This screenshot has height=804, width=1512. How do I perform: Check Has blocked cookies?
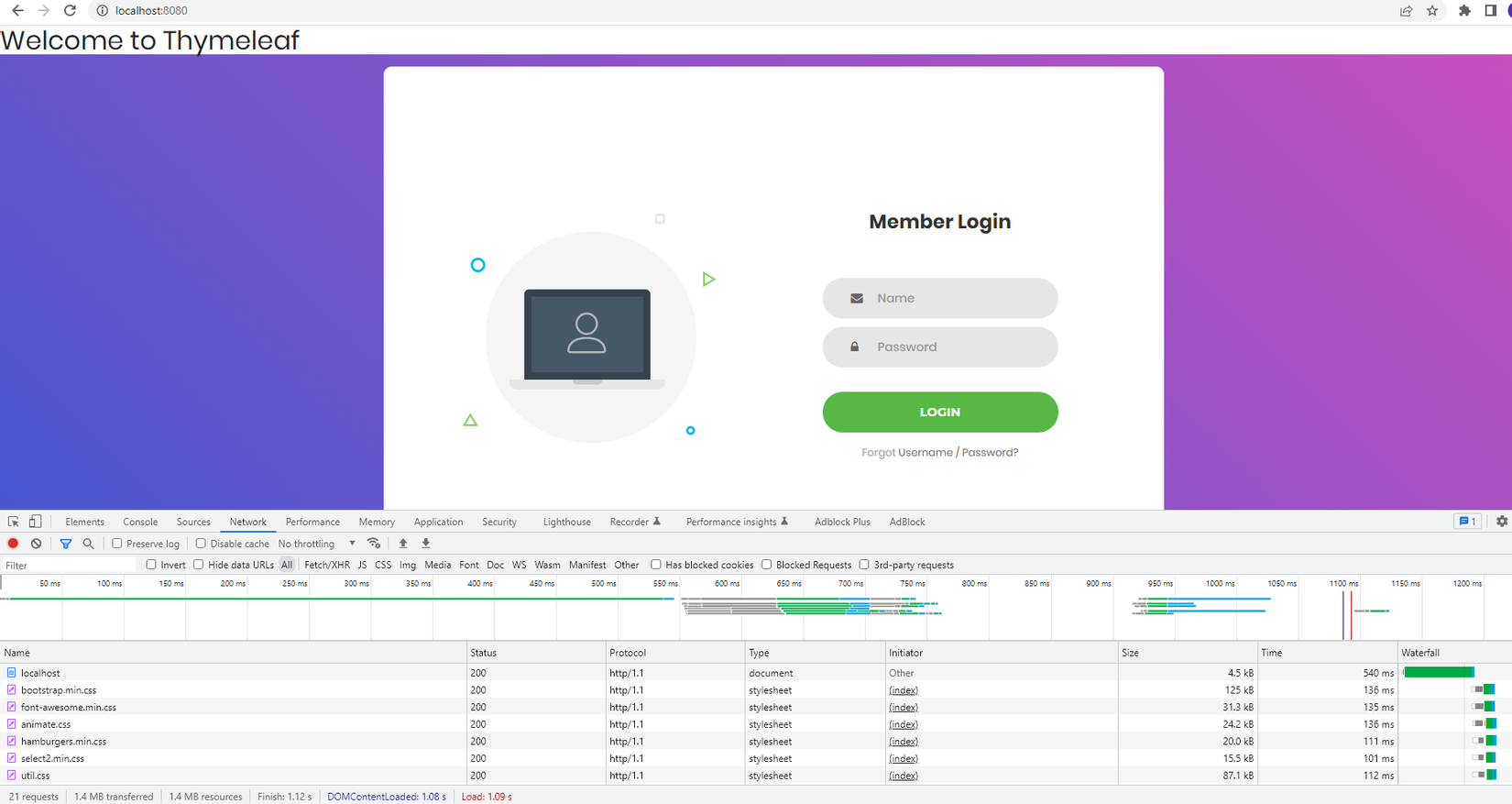656,565
